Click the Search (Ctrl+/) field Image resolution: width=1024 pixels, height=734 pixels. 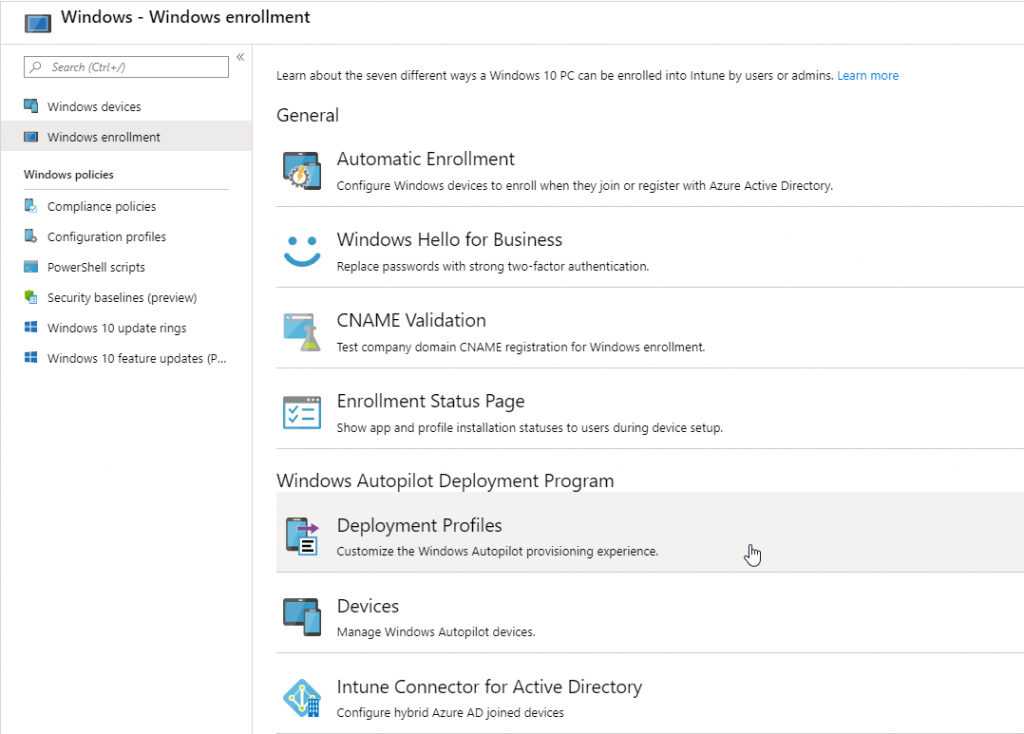tap(126, 67)
